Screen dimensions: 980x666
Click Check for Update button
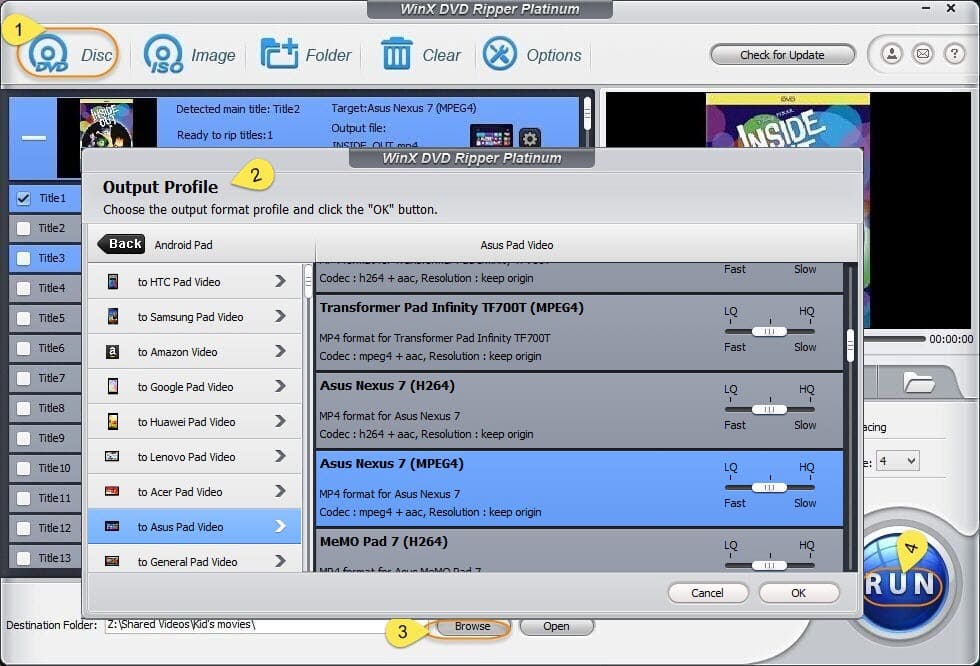(x=782, y=54)
